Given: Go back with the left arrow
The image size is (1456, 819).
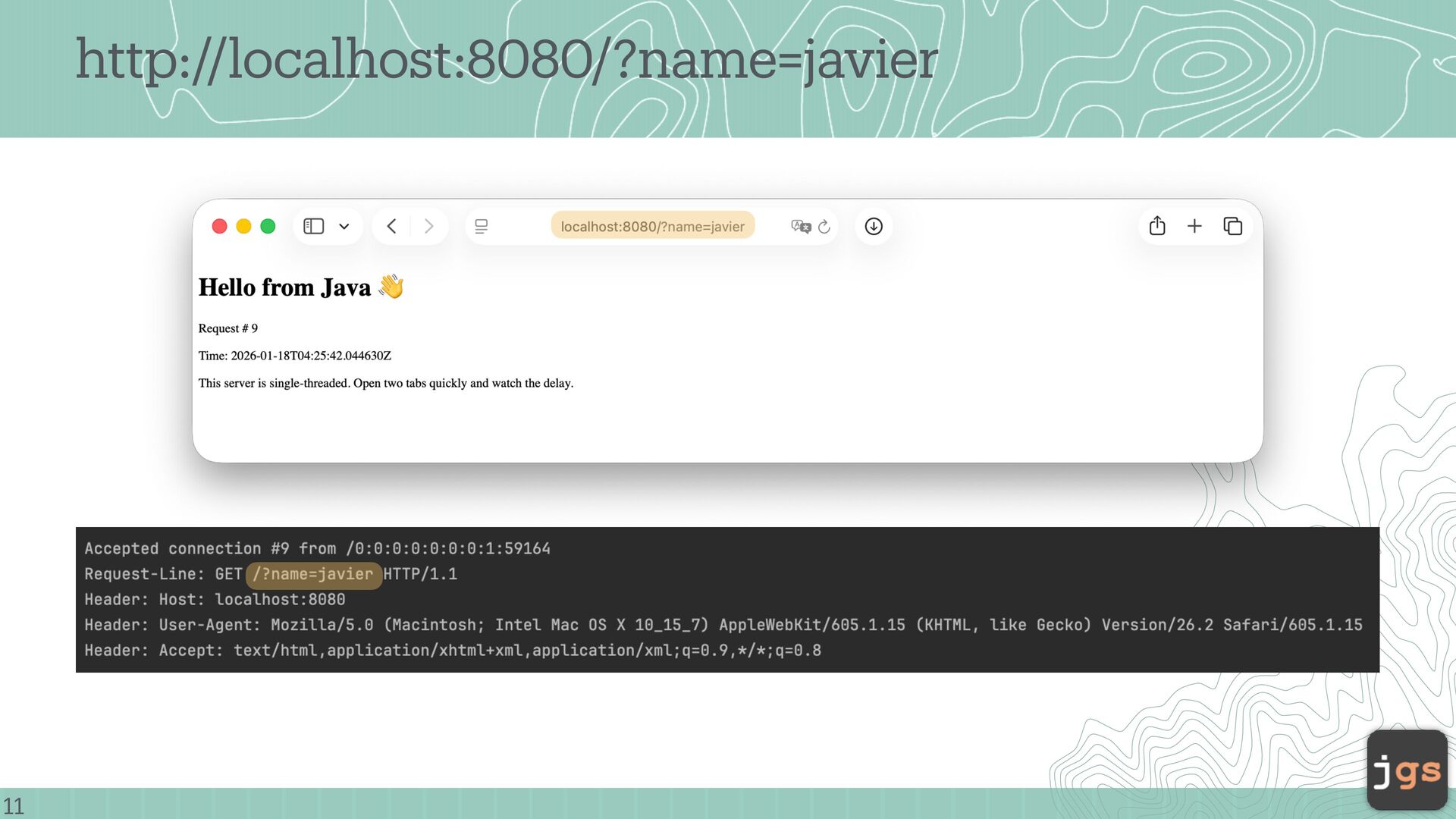Looking at the screenshot, I should coord(391,226).
